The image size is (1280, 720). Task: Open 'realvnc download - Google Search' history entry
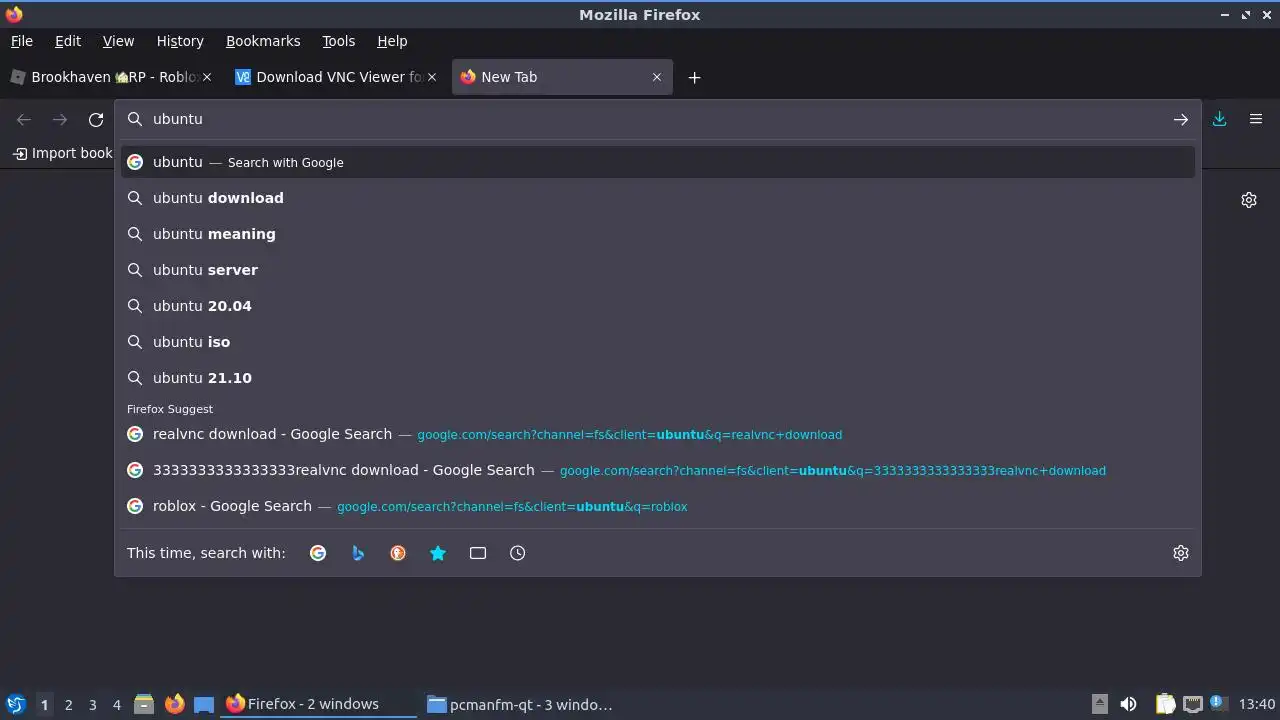pyautogui.click(x=658, y=434)
